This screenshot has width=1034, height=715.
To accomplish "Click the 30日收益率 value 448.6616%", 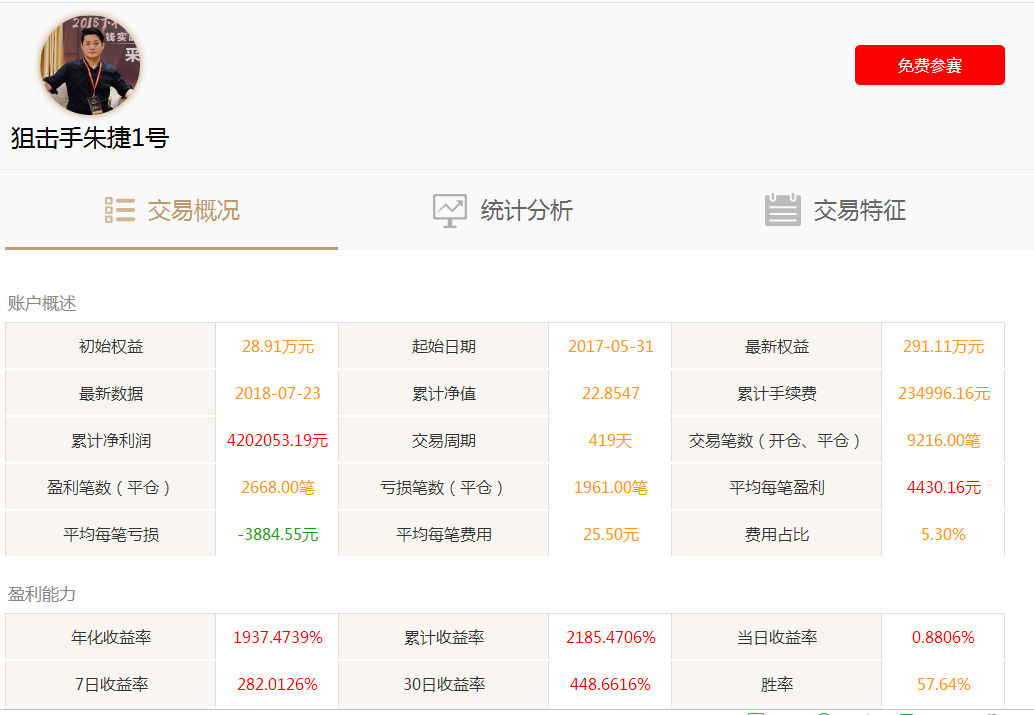I will click(610, 685).
